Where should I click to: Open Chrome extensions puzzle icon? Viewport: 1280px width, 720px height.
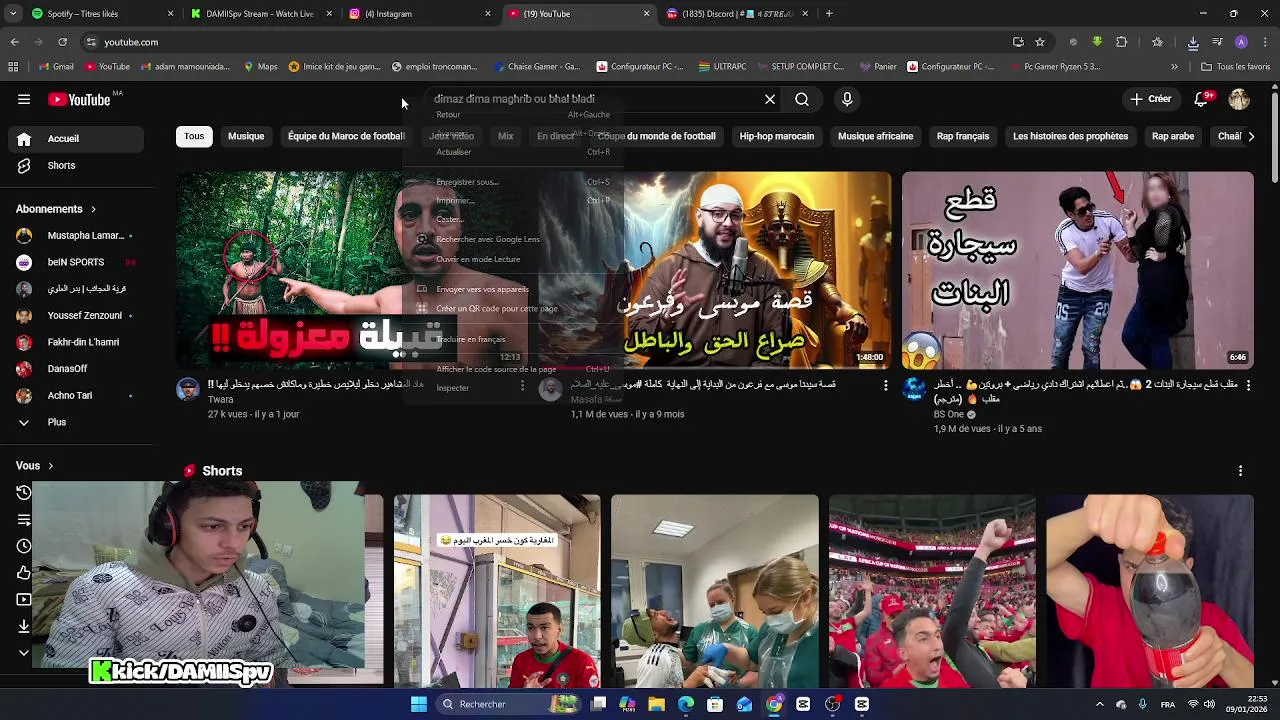tap(1121, 42)
